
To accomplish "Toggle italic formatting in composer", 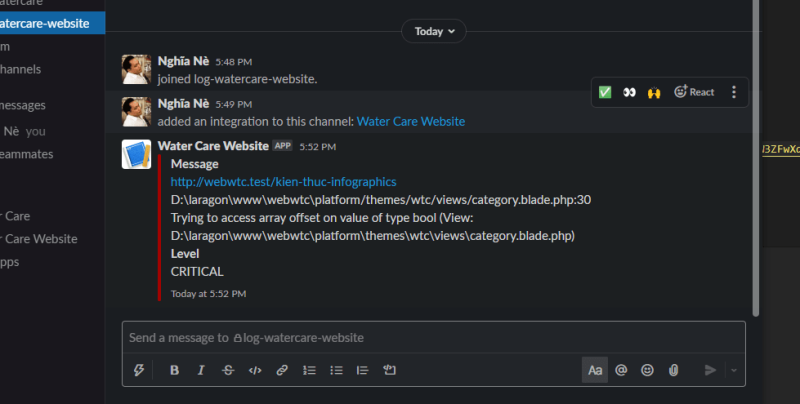I will (201, 370).
